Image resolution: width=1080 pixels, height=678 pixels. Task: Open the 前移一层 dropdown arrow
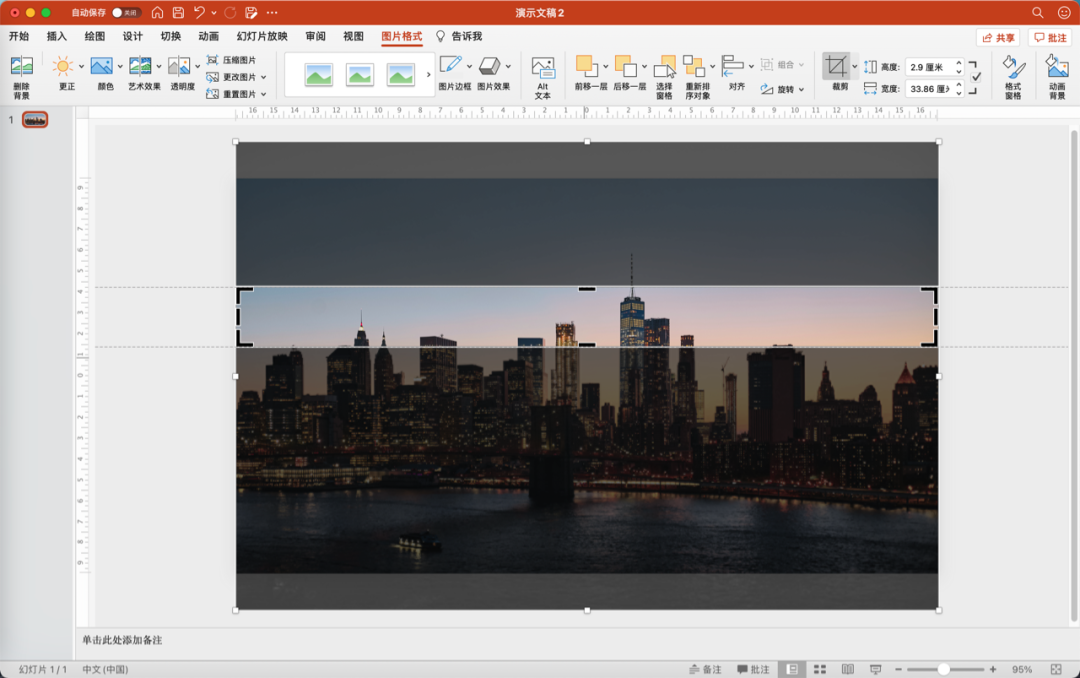click(x=605, y=67)
